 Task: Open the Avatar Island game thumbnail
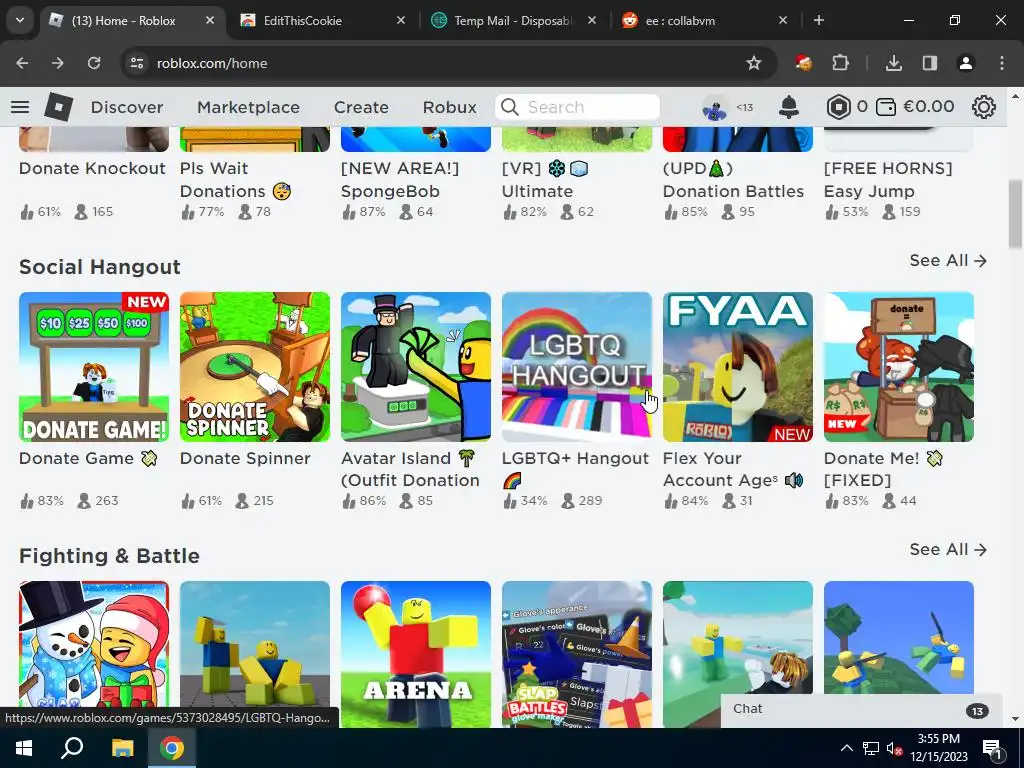pyautogui.click(x=416, y=367)
